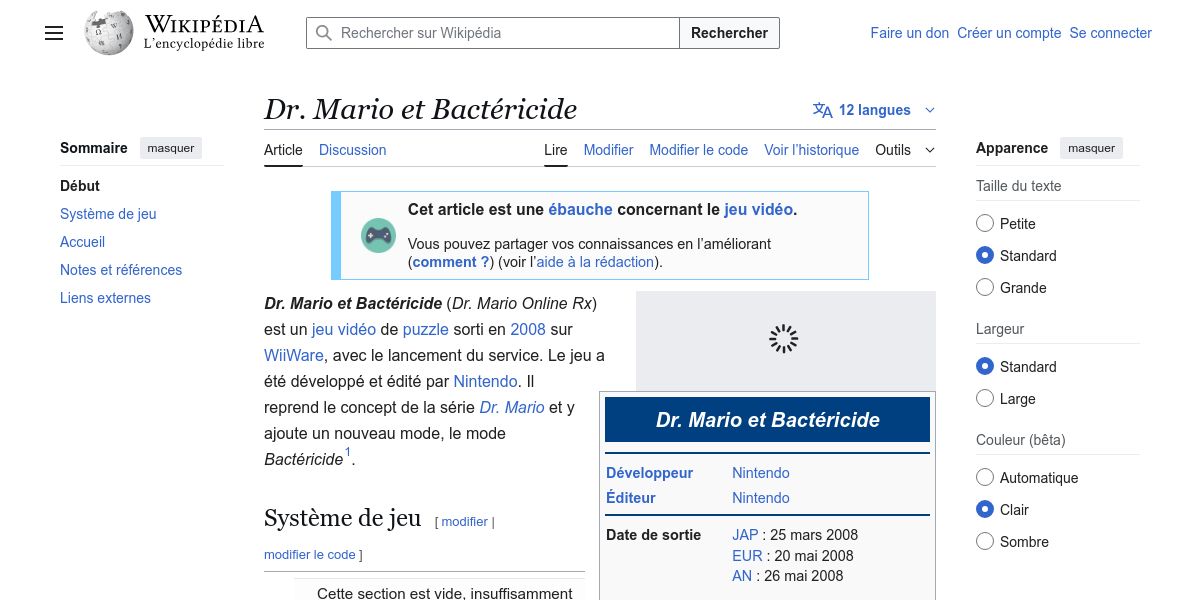The image size is (1200, 600).
Task: Open Nintendo link in Développeur row
Action: pyautogui.click(x=761, y=473)
